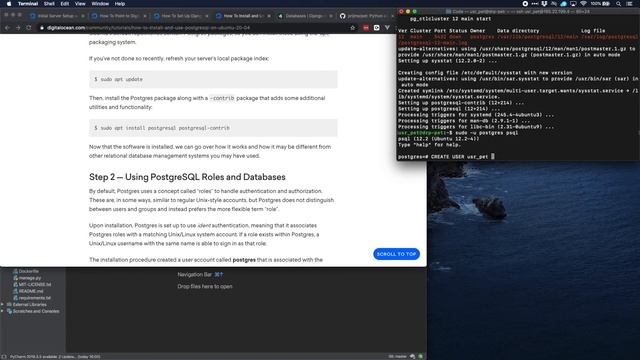Toggle PyCharm tool window icon at status bar left

[4, 357]
